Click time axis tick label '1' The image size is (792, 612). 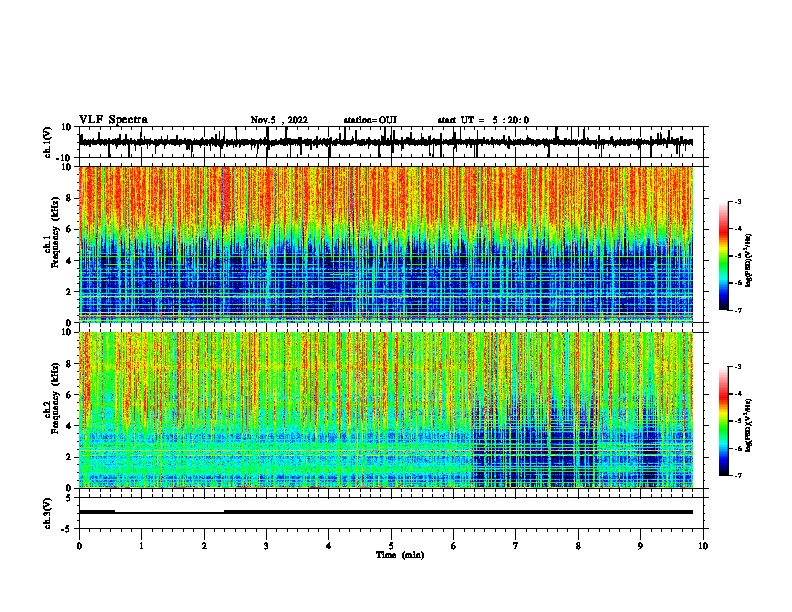[141, 546]
